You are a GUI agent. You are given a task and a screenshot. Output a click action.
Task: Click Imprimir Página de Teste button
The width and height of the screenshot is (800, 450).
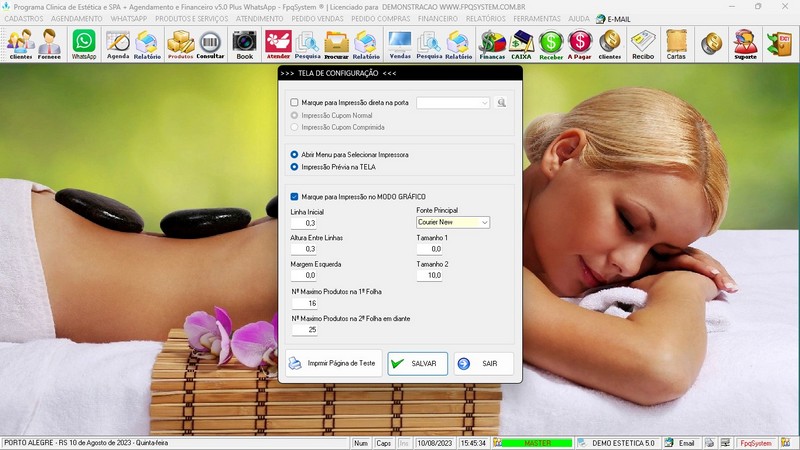tap(334, 363)
